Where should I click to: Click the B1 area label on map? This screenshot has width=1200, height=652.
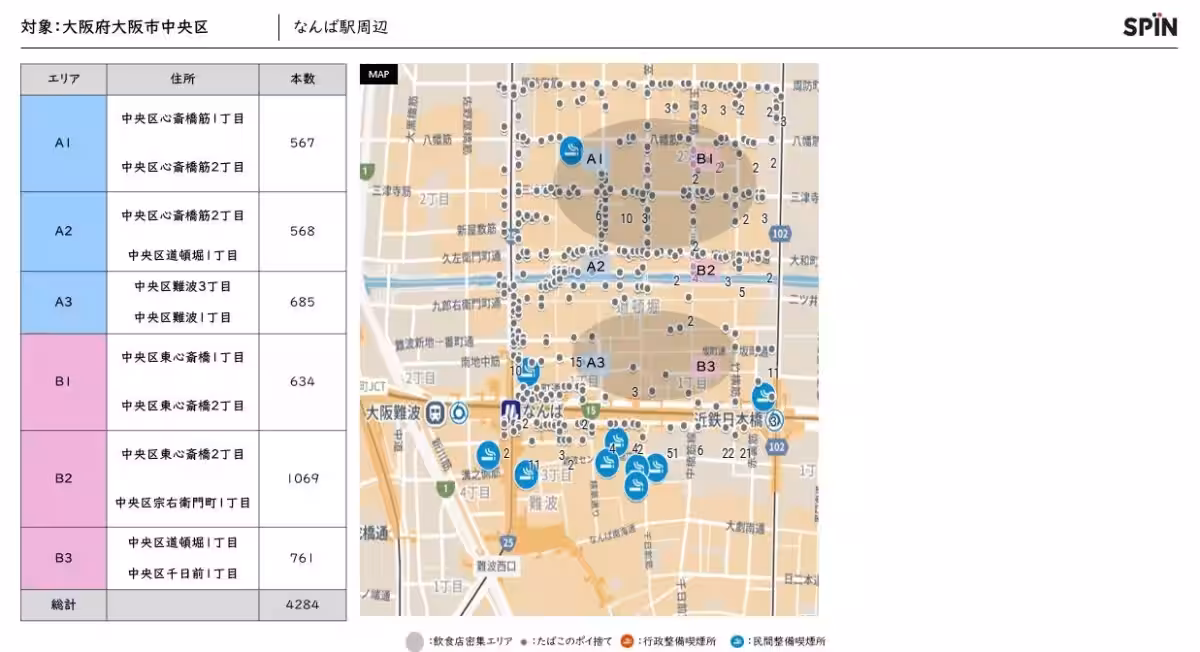click(x=704, y=158)
